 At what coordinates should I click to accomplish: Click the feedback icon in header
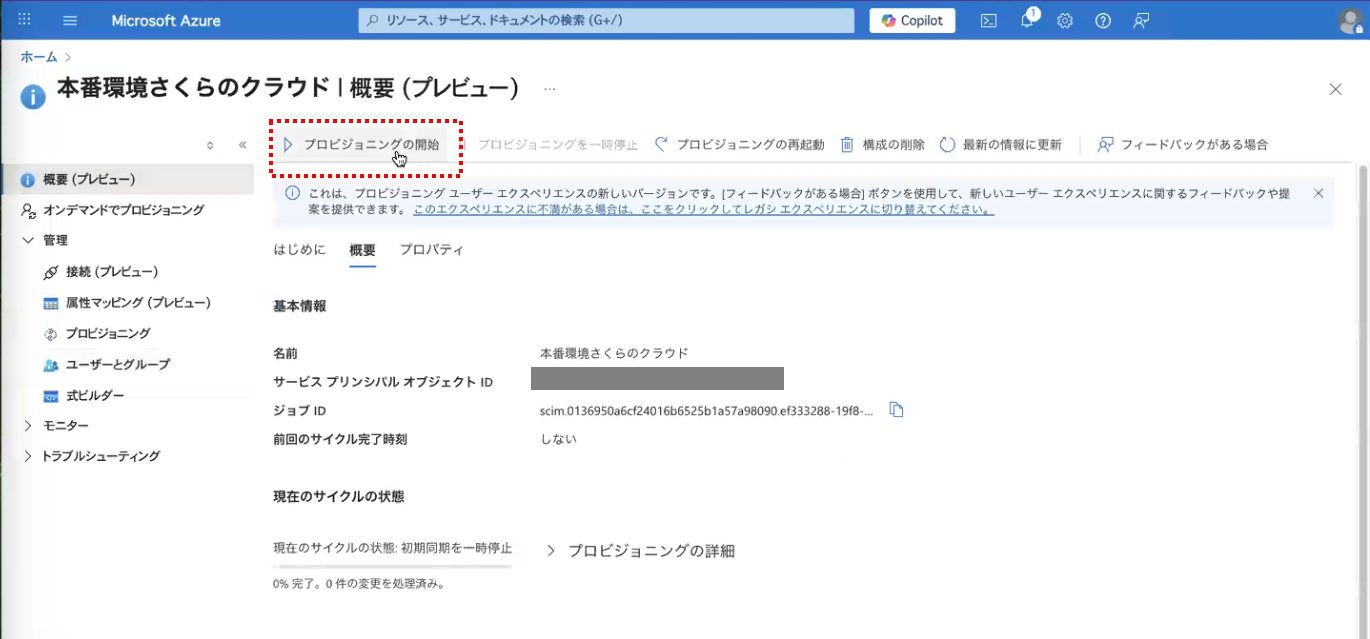pyautogui.click(x=1141, y=21)
